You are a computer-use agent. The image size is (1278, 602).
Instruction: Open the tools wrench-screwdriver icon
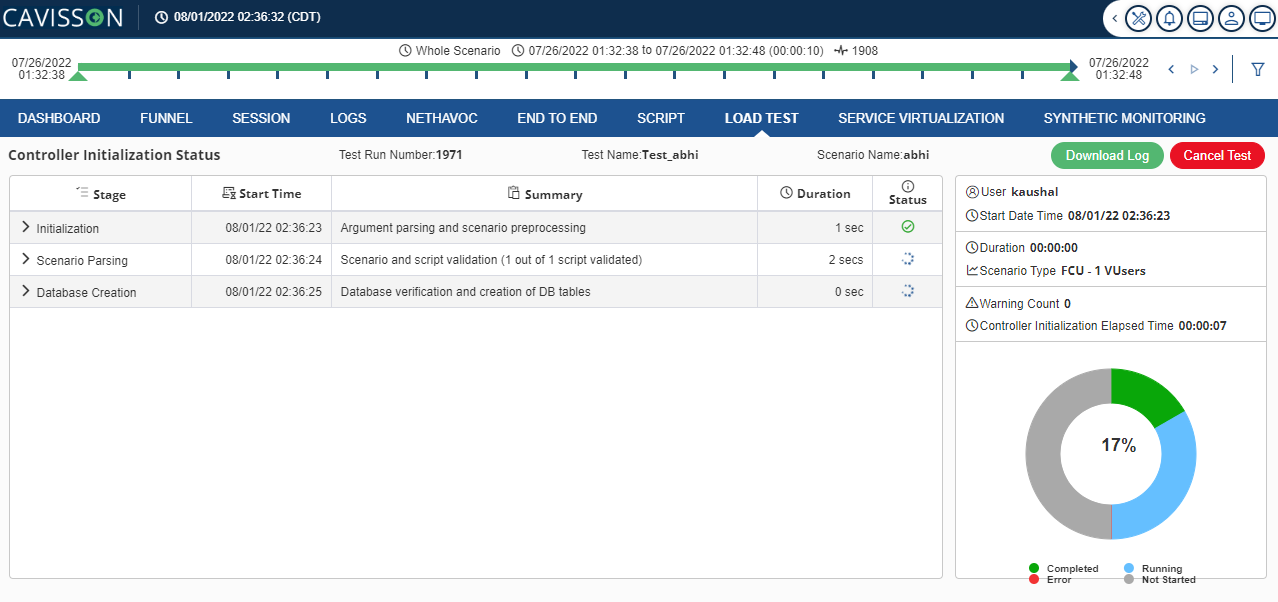[1139, 18]
